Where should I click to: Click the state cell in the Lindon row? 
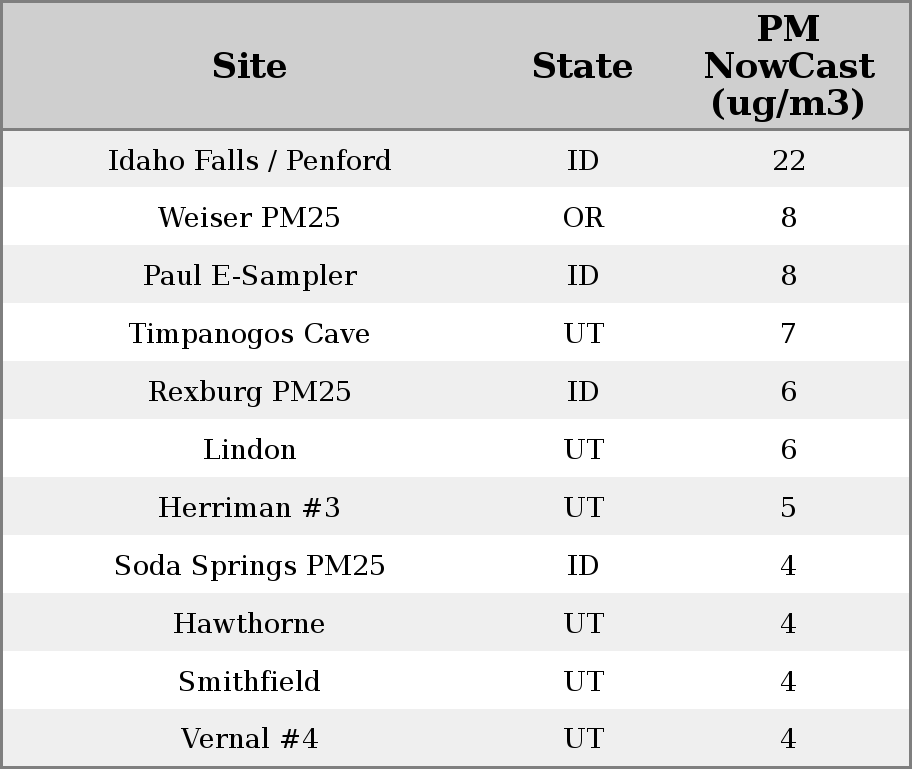583,450
